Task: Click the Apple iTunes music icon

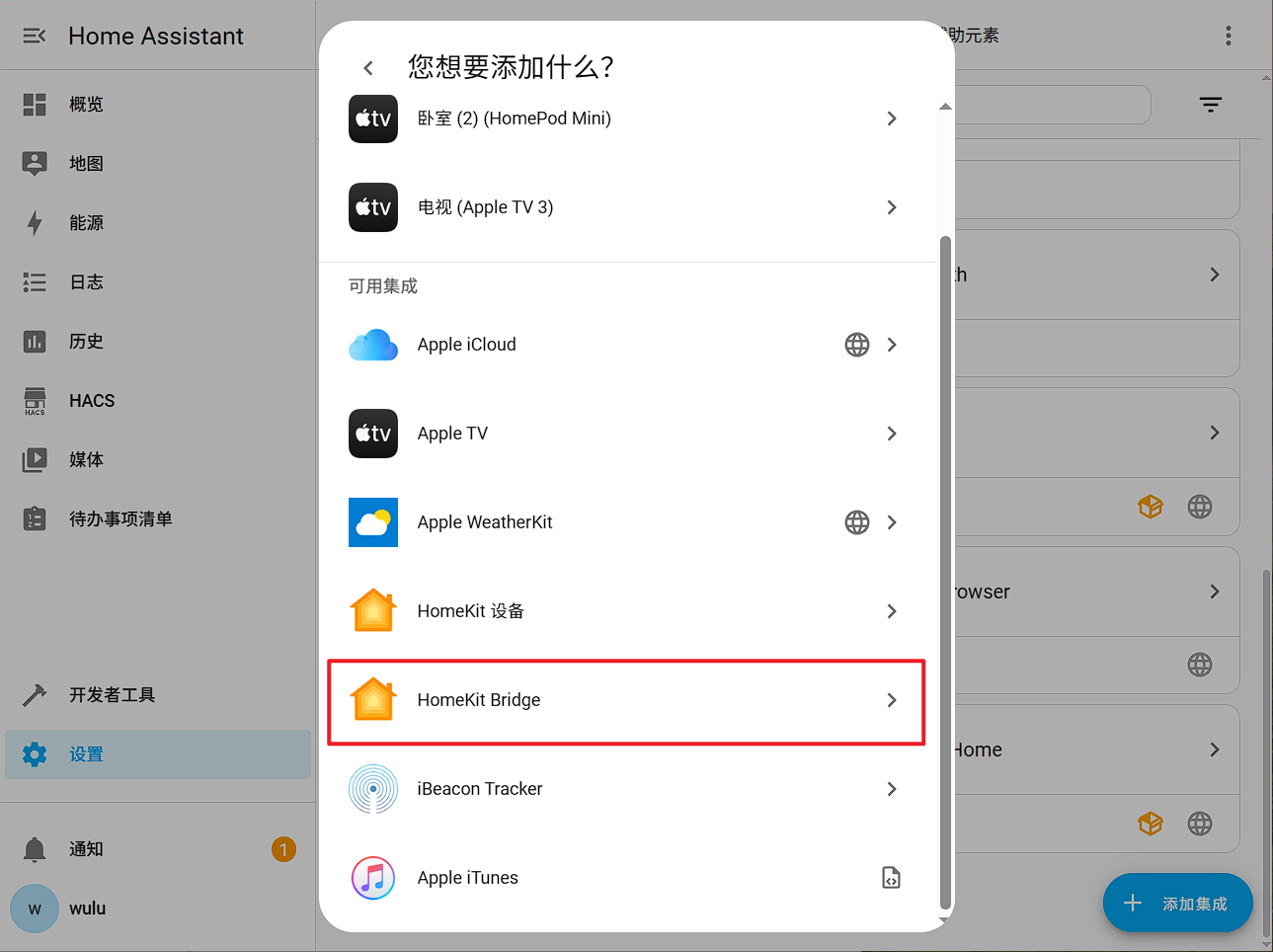Action: coord(373,878)
